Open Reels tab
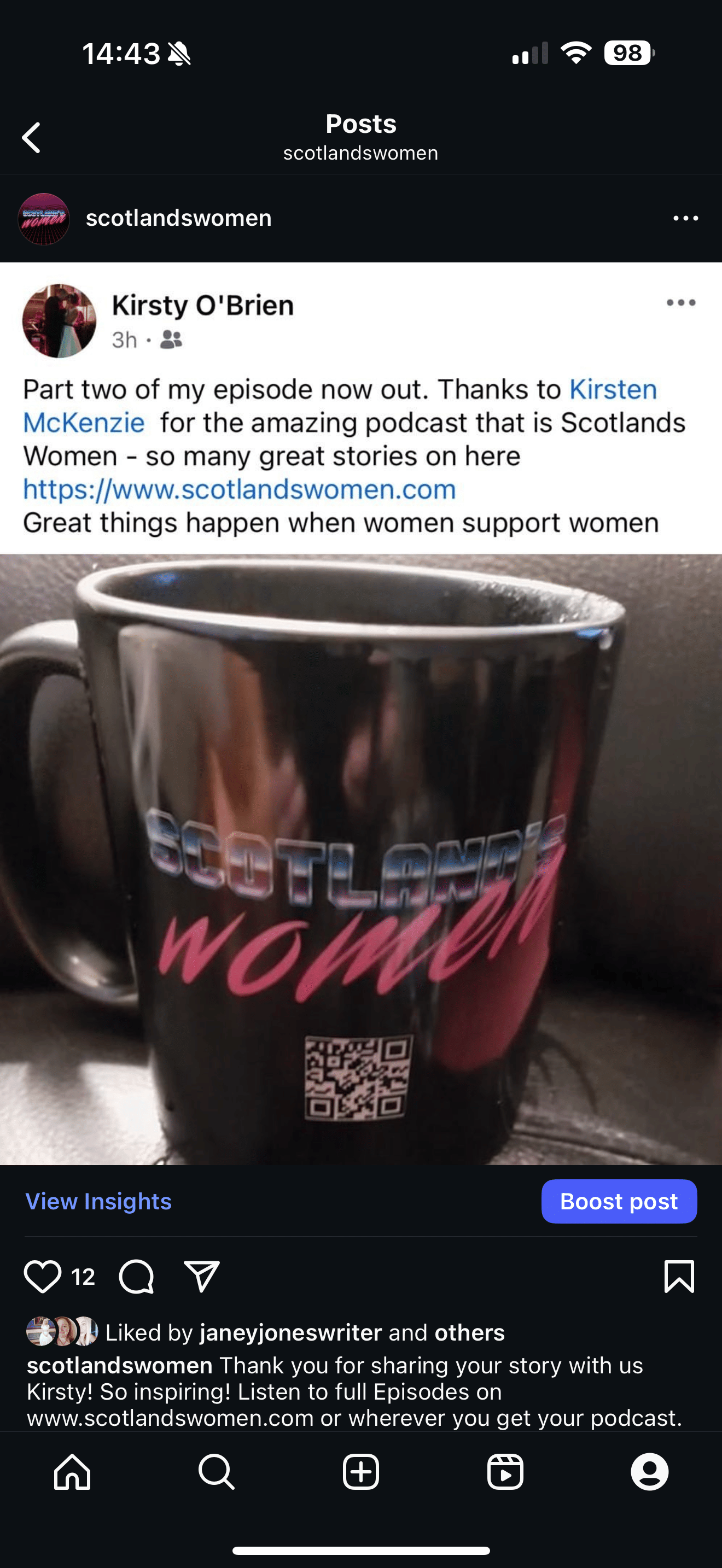The width and height of the screenshot is (722, 1568). tap(505, 1472)
